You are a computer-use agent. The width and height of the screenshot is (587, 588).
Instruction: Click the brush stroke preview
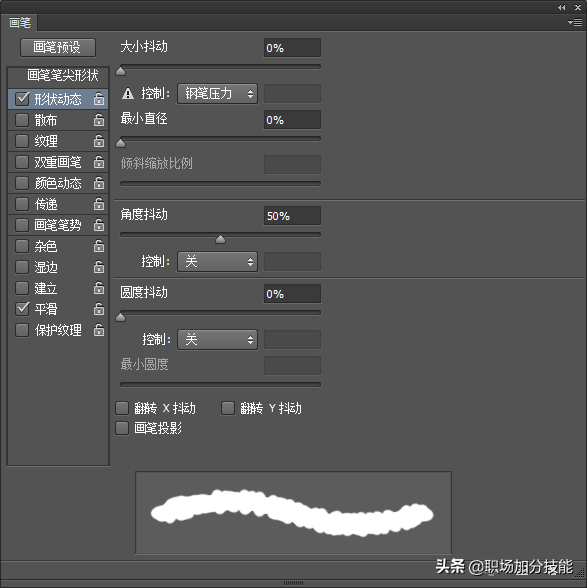point(293,513)
